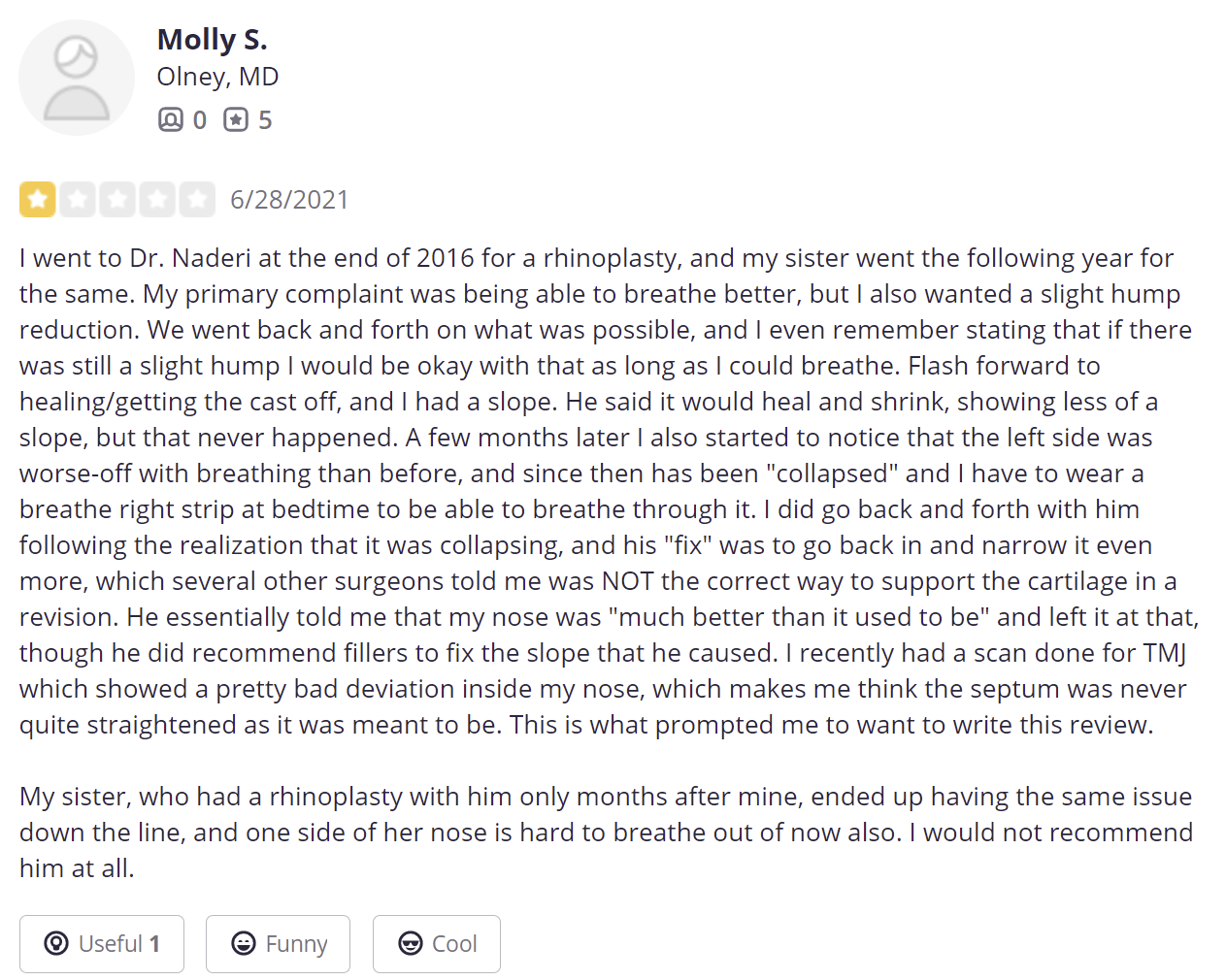
Task: Vote the review as Cool
Action: (437, 943)
